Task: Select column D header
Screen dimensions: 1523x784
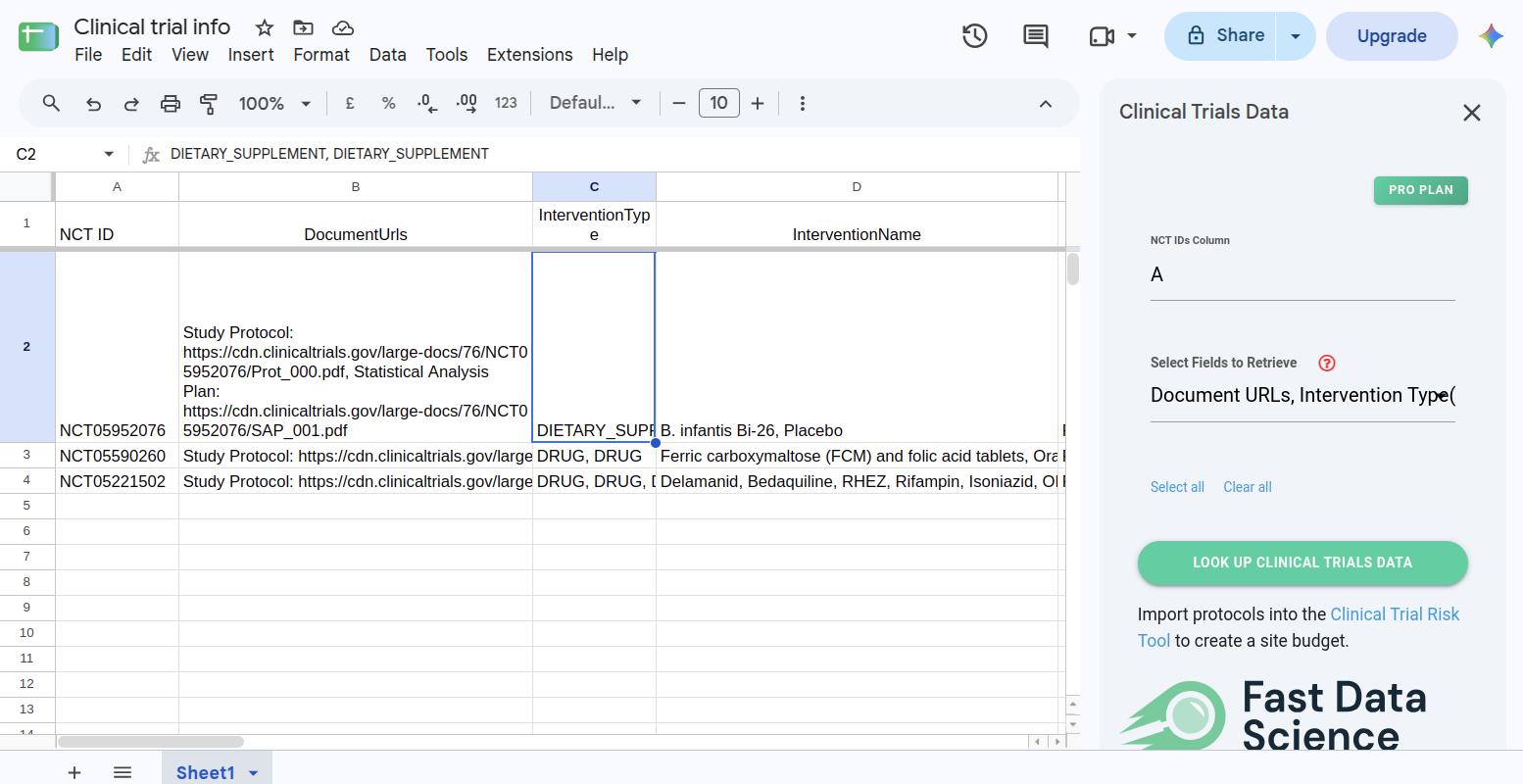Action: coord(857,186)
